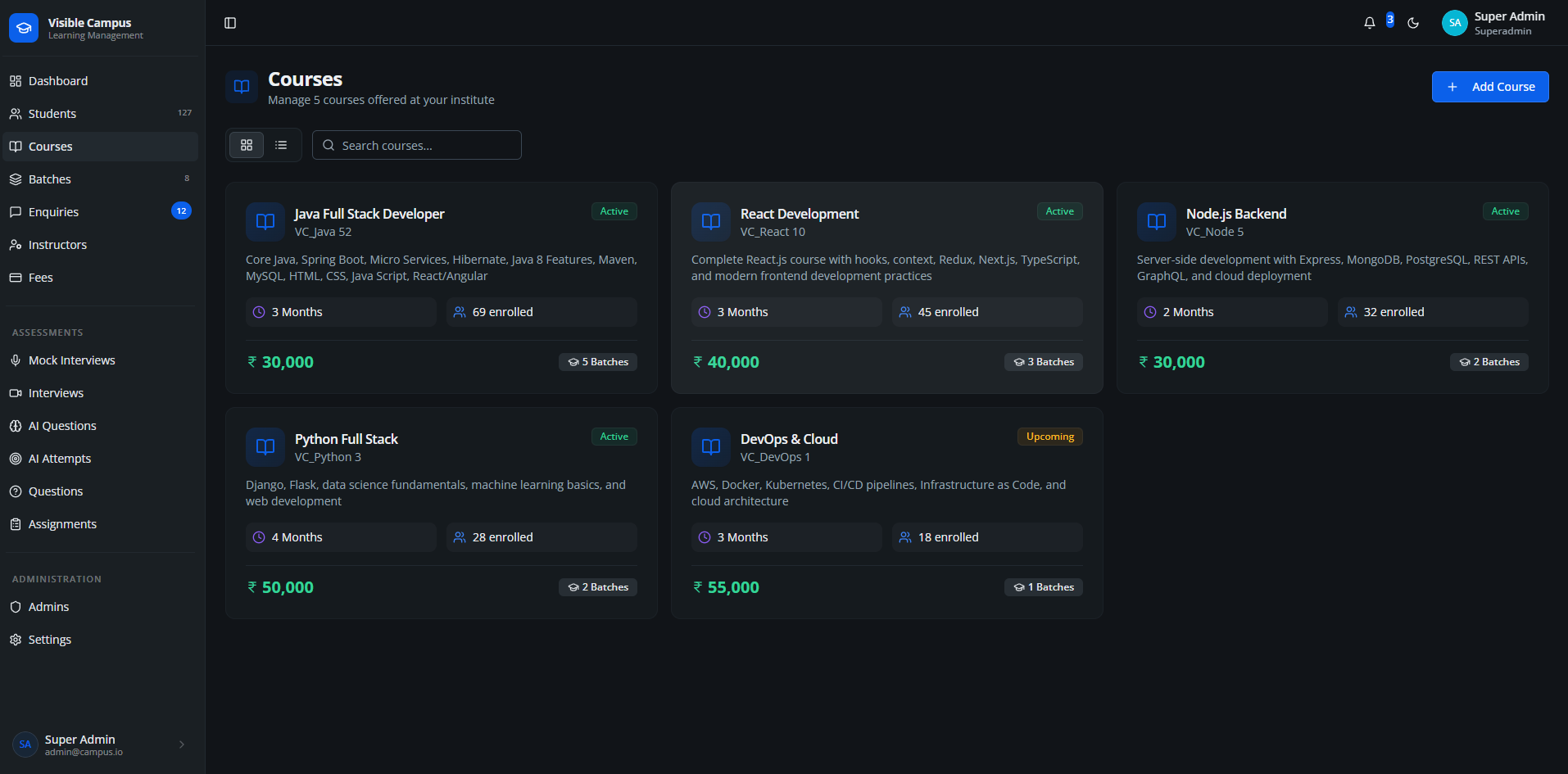Open the Super Admin account menu

(x=1493, y=22)
